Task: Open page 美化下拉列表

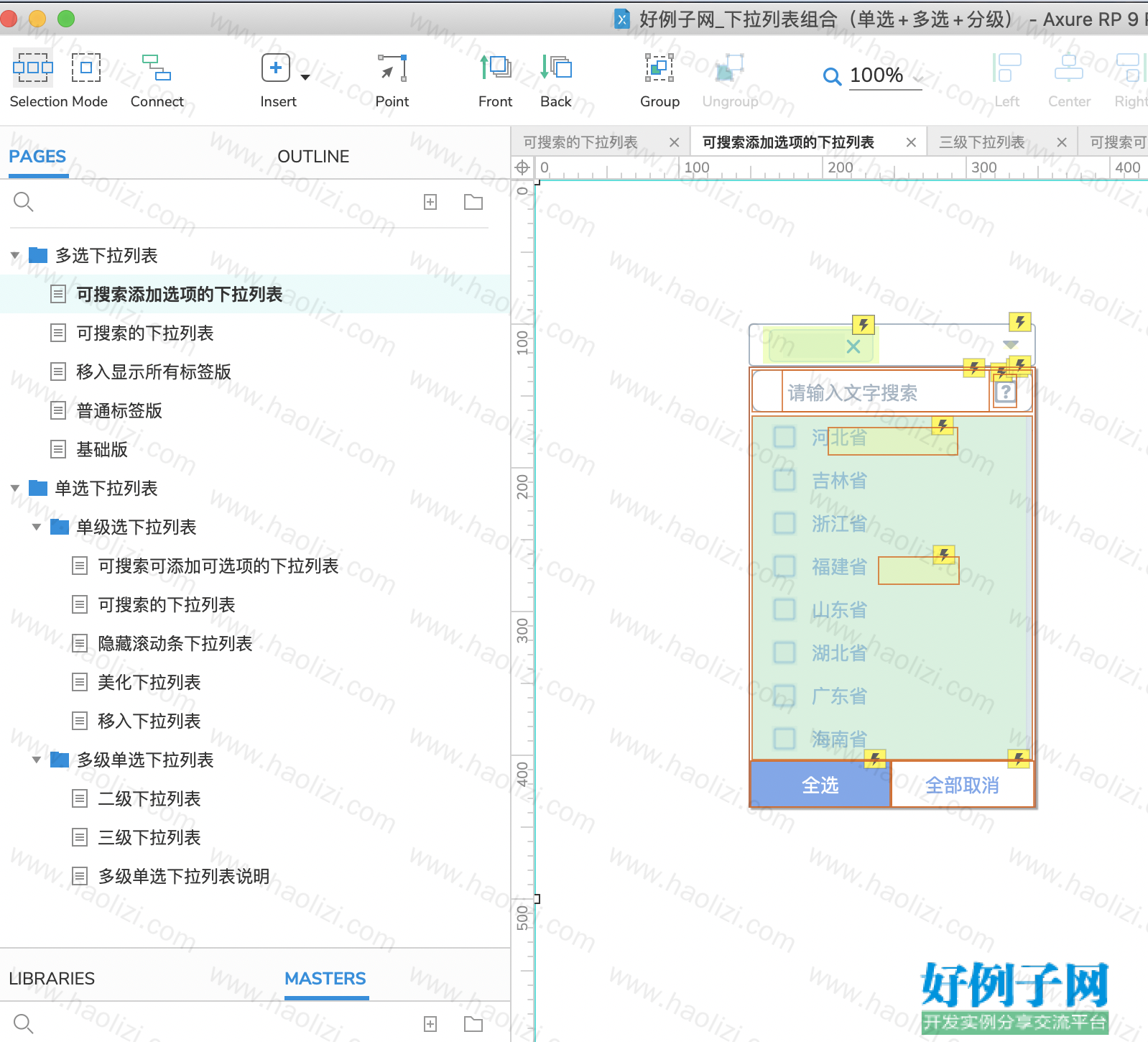Action: pos(149,683)
